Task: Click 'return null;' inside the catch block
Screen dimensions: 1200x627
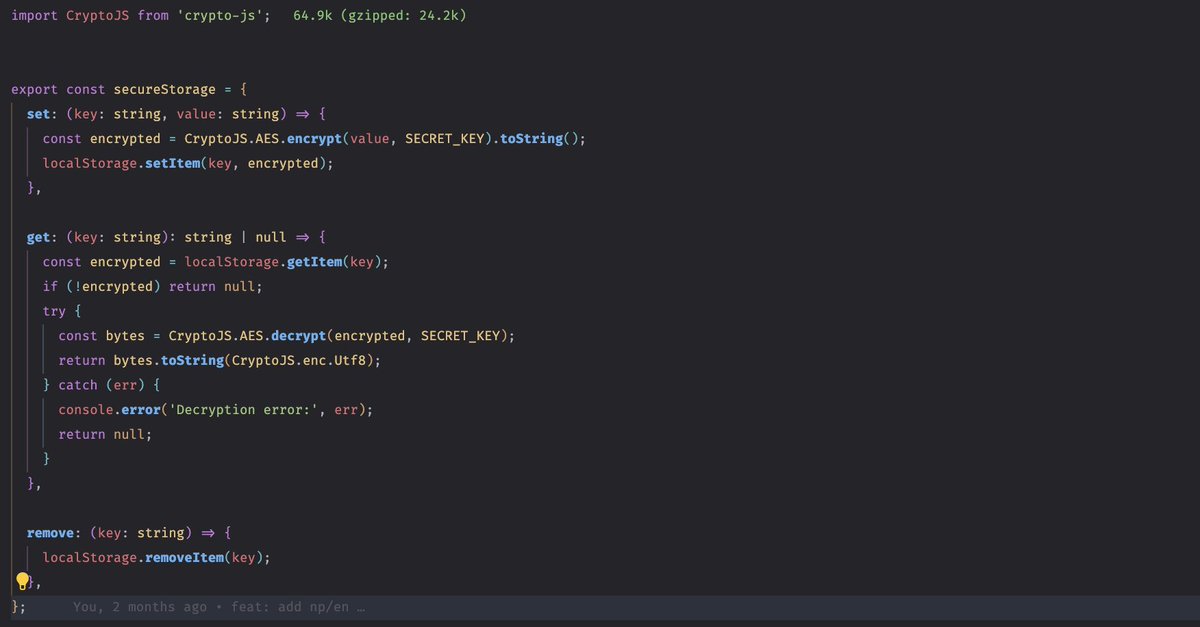Action: [x=105, y=434]
